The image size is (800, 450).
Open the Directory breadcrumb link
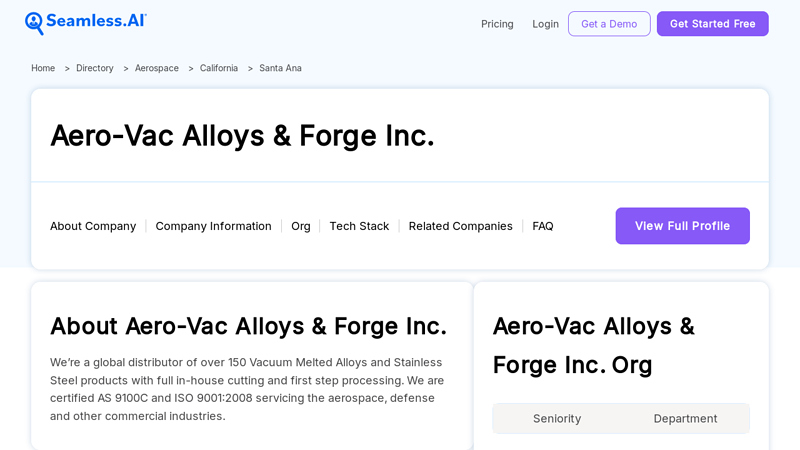(95, 68)
